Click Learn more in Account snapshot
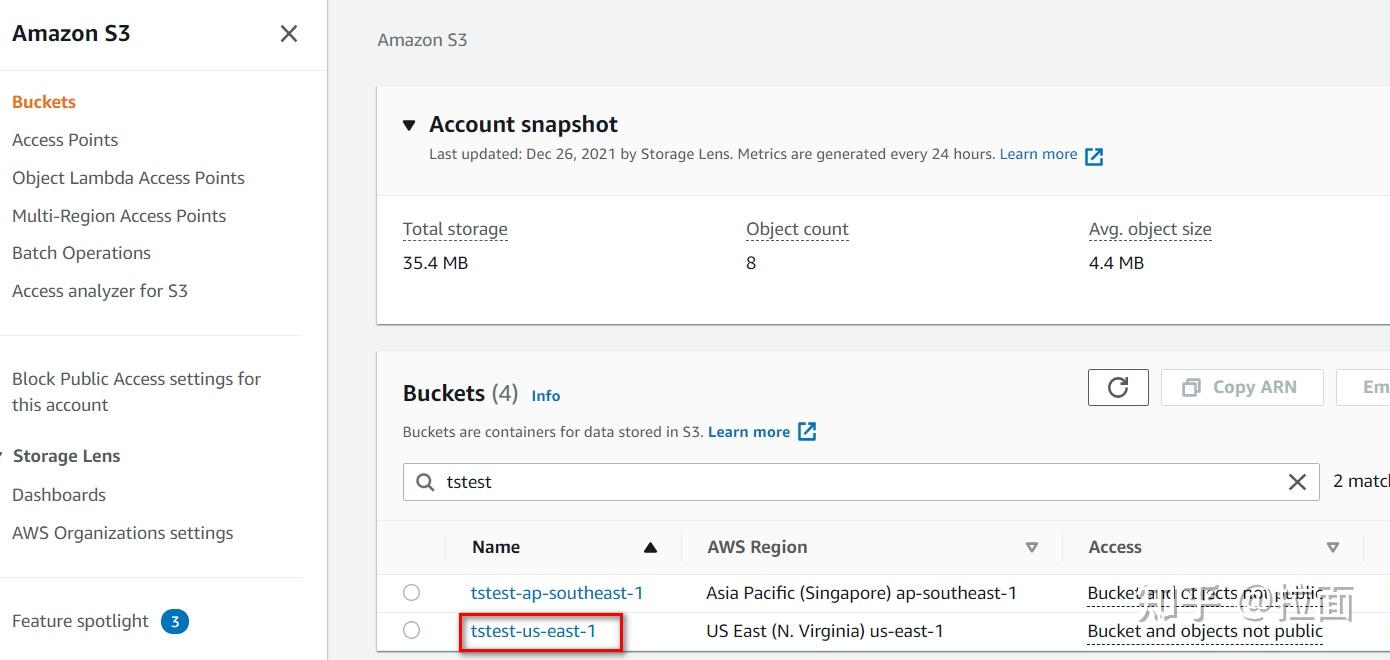 pos(1038,154)
